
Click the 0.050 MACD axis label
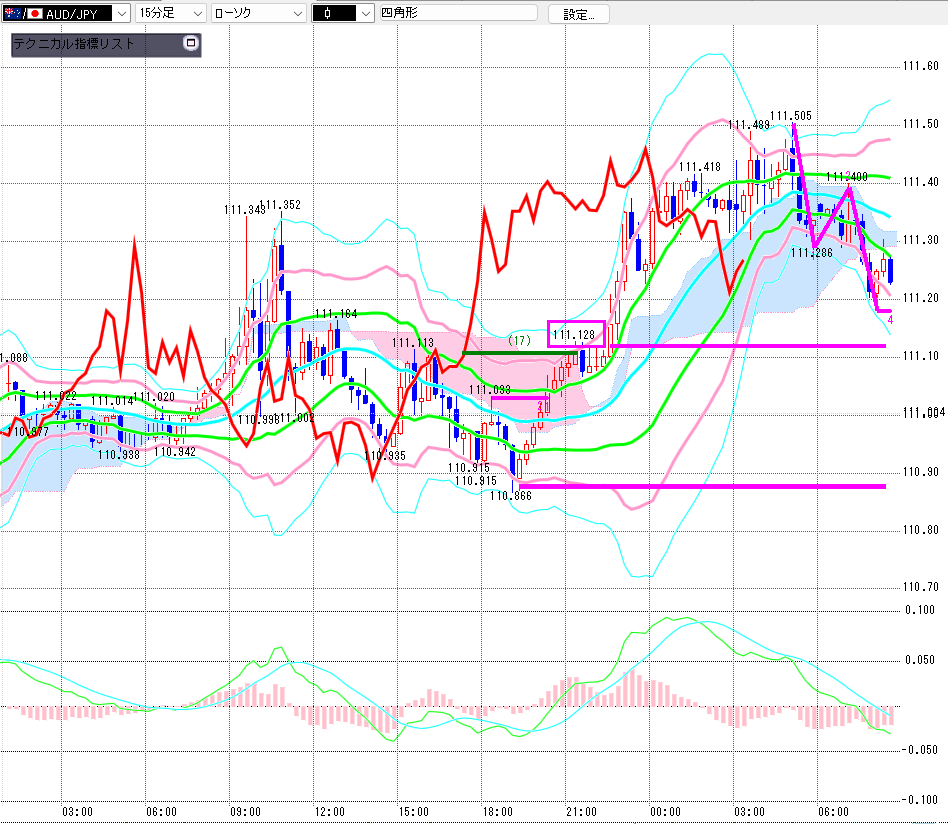tap(920, 660)
